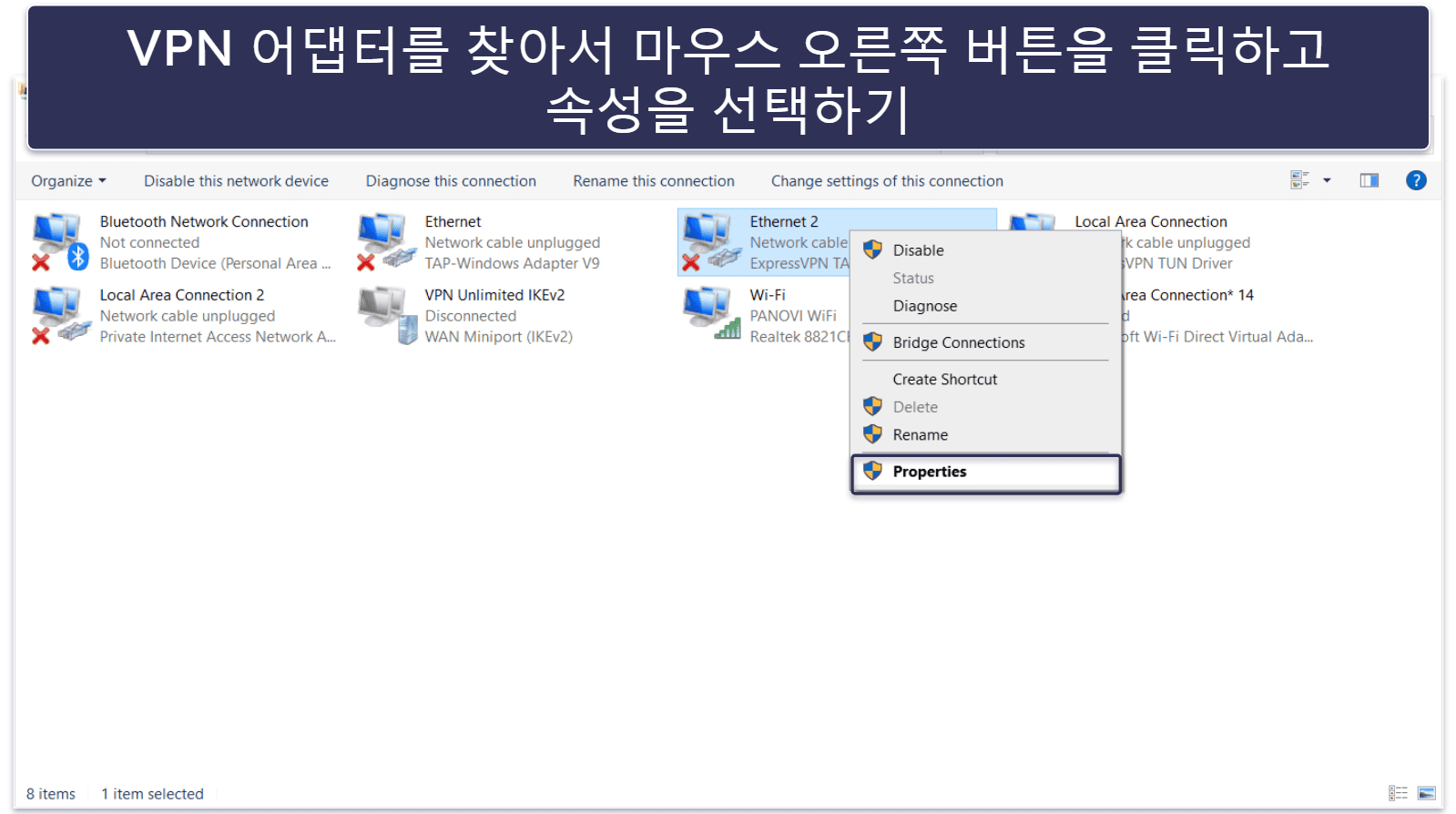The height and width of the screenshot is (814, 1456).
Task: Click the Not connected status text
Action: pyautogui.click(x=149, y=242)
